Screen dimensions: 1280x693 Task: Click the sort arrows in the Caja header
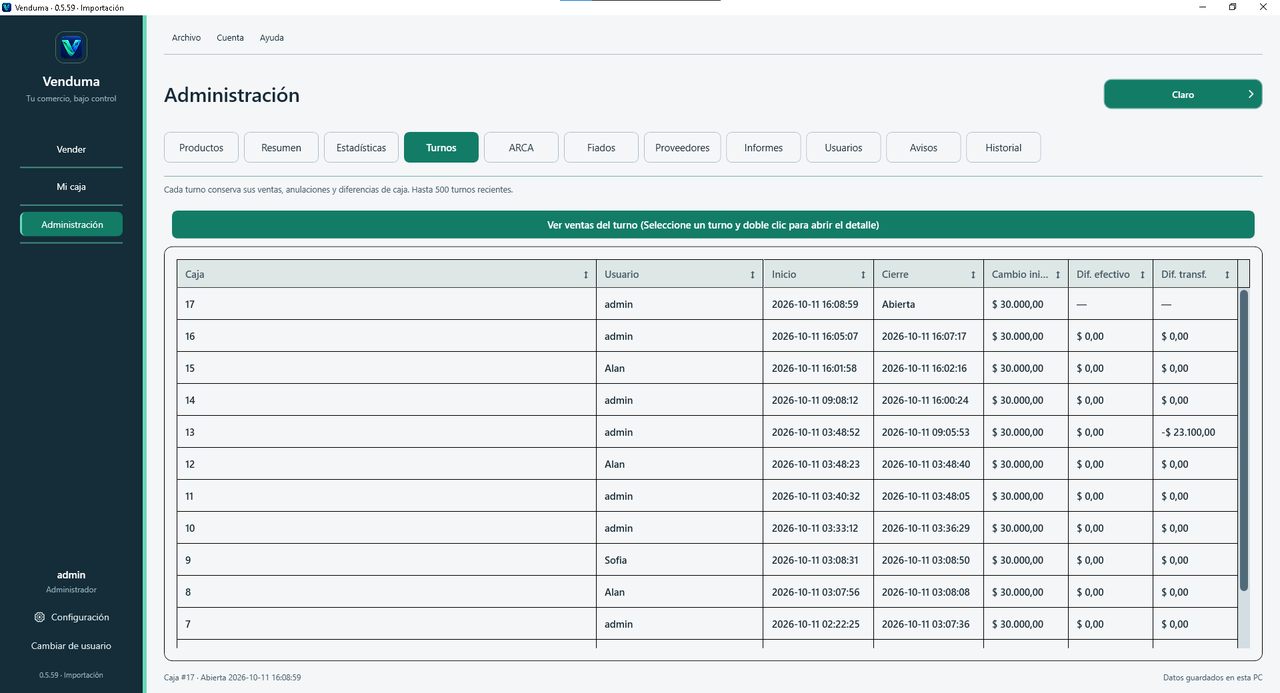[586, 274]
